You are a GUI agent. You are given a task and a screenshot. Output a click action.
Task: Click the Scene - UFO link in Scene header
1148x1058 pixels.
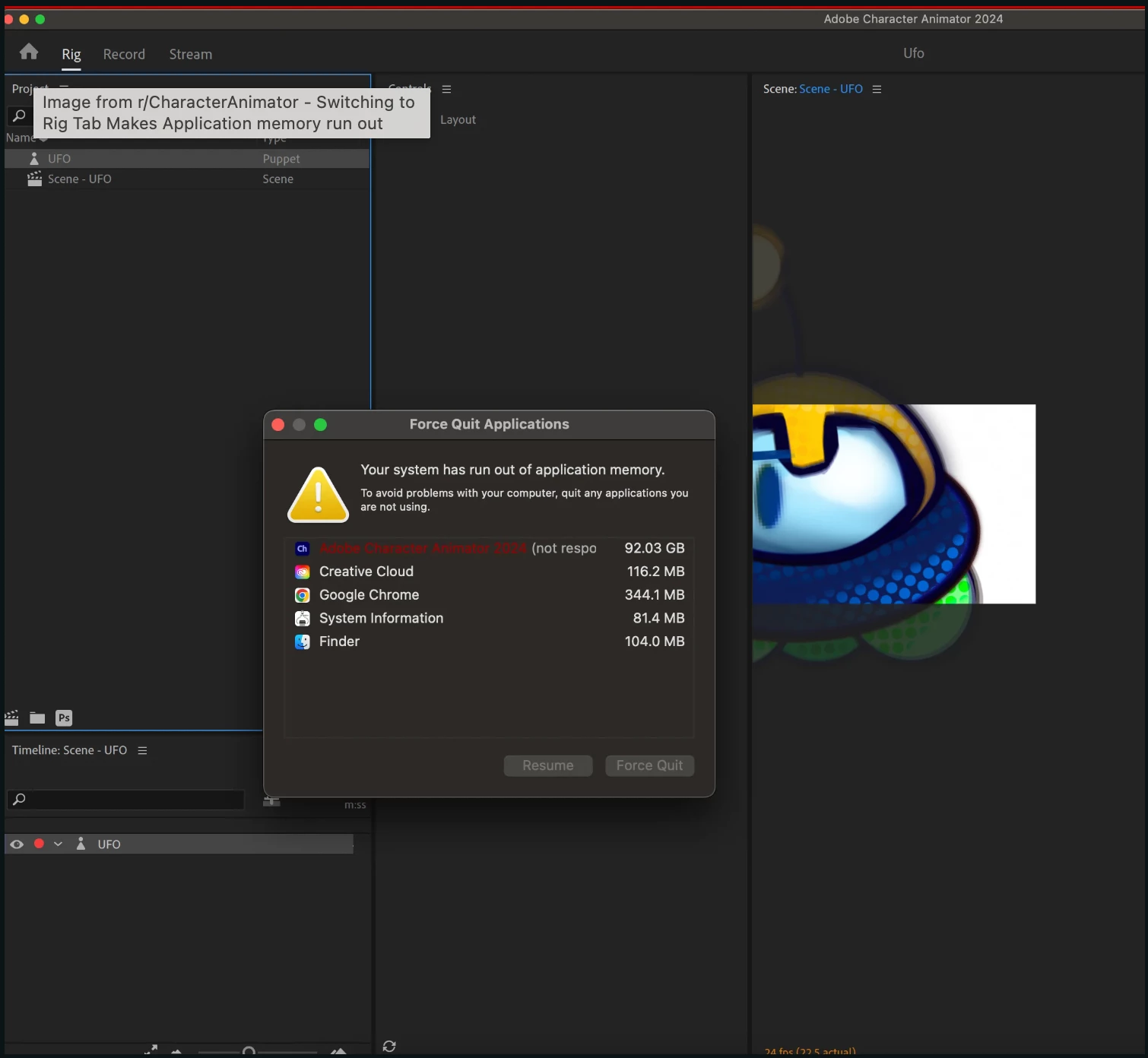831,89
